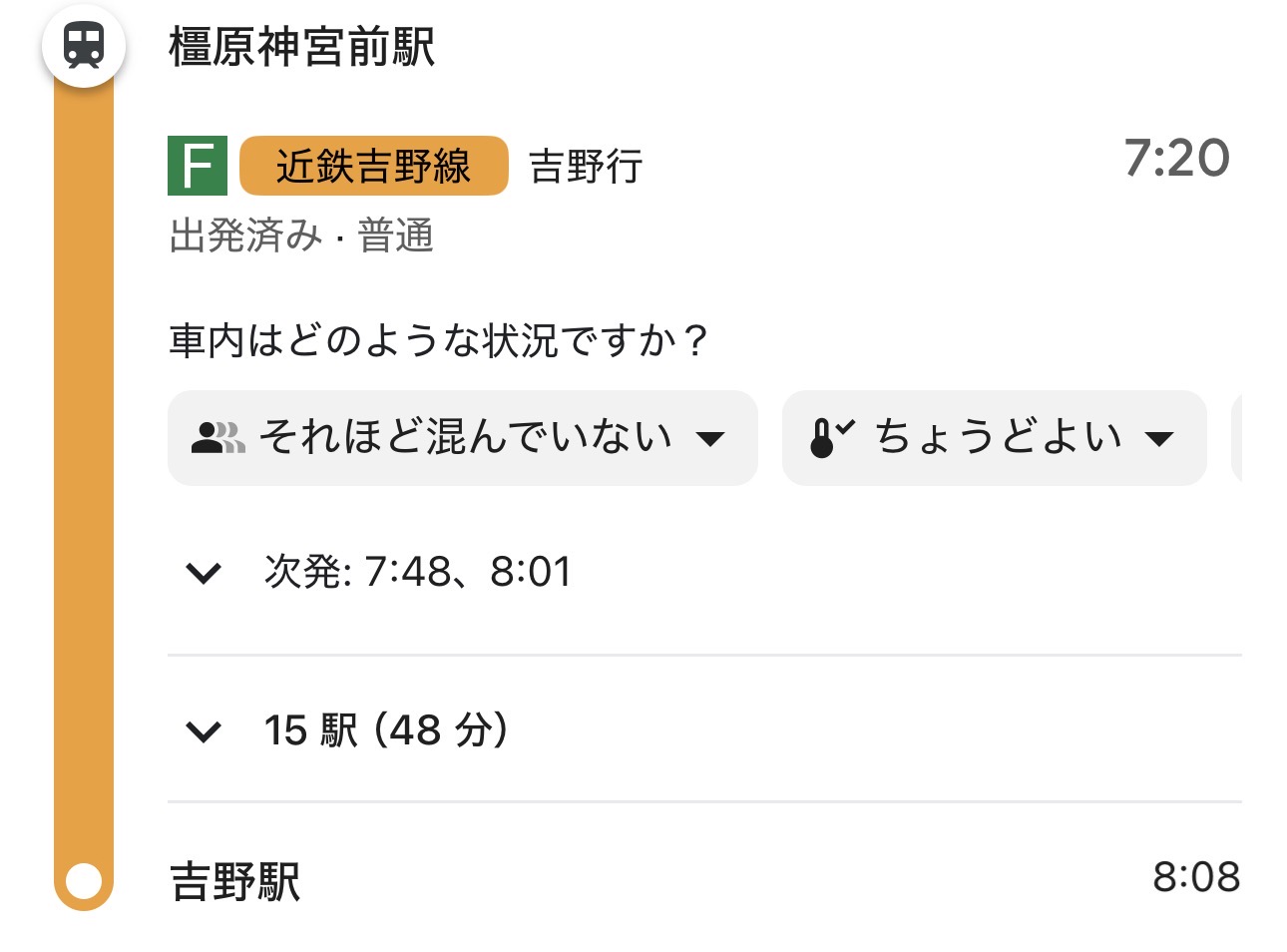The image size is (1287, 952).
Task: Expand the 15 駅 stops list chevron
Action: coord(204,731)
